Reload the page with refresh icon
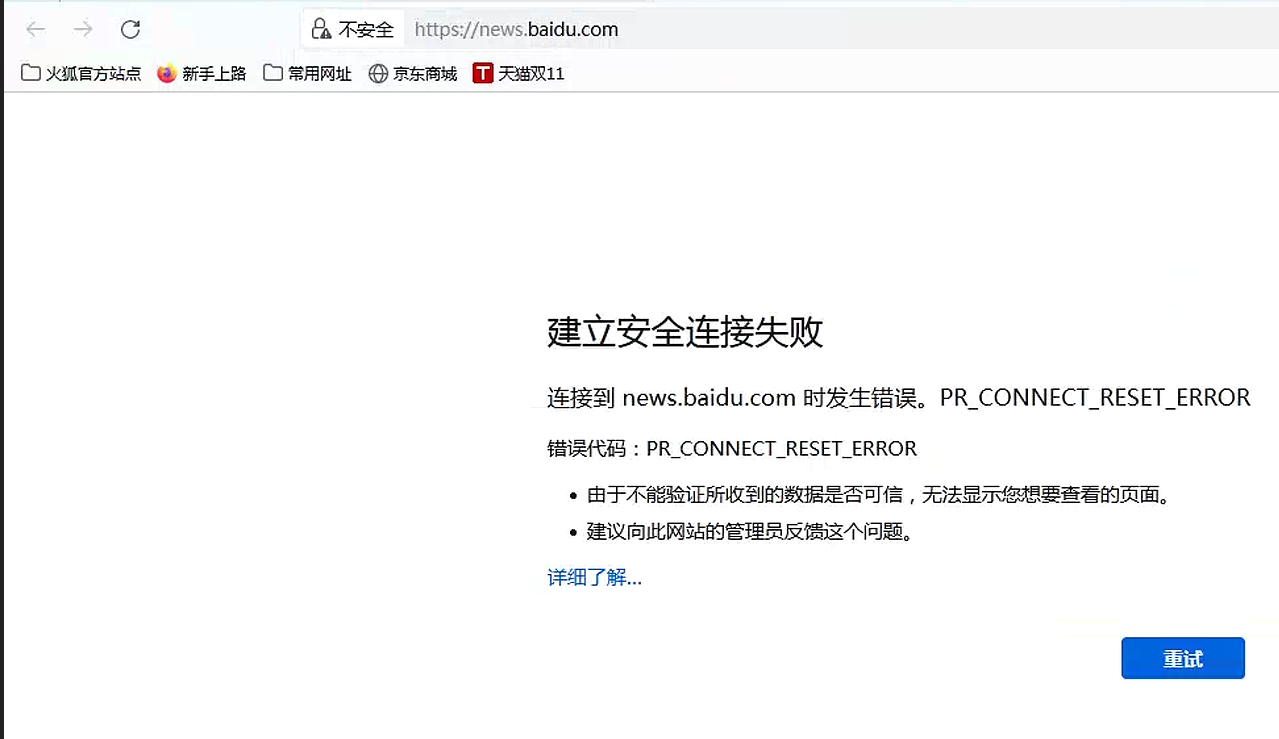The height and width of the screenshot is (739, 1279). (x=130, y=29)
